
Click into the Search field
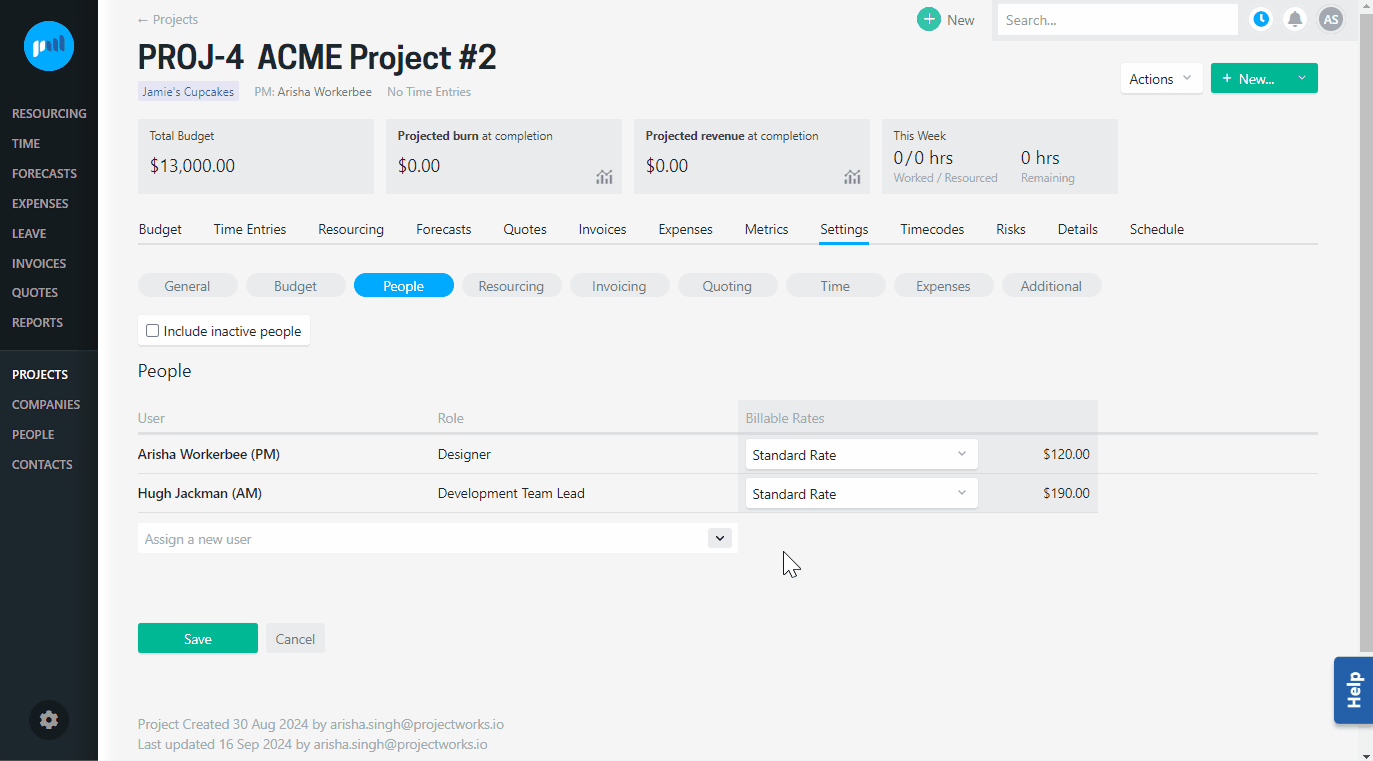pyautogui.click(x=1117, y=20)
